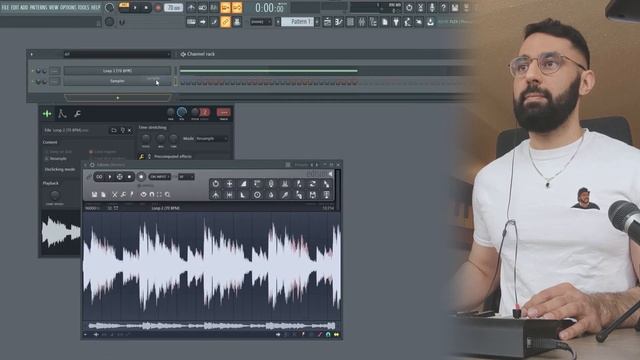Click the Playback knob in sampler panel
The height and width of the screenshot is (360, 640).
coord(55,194)
